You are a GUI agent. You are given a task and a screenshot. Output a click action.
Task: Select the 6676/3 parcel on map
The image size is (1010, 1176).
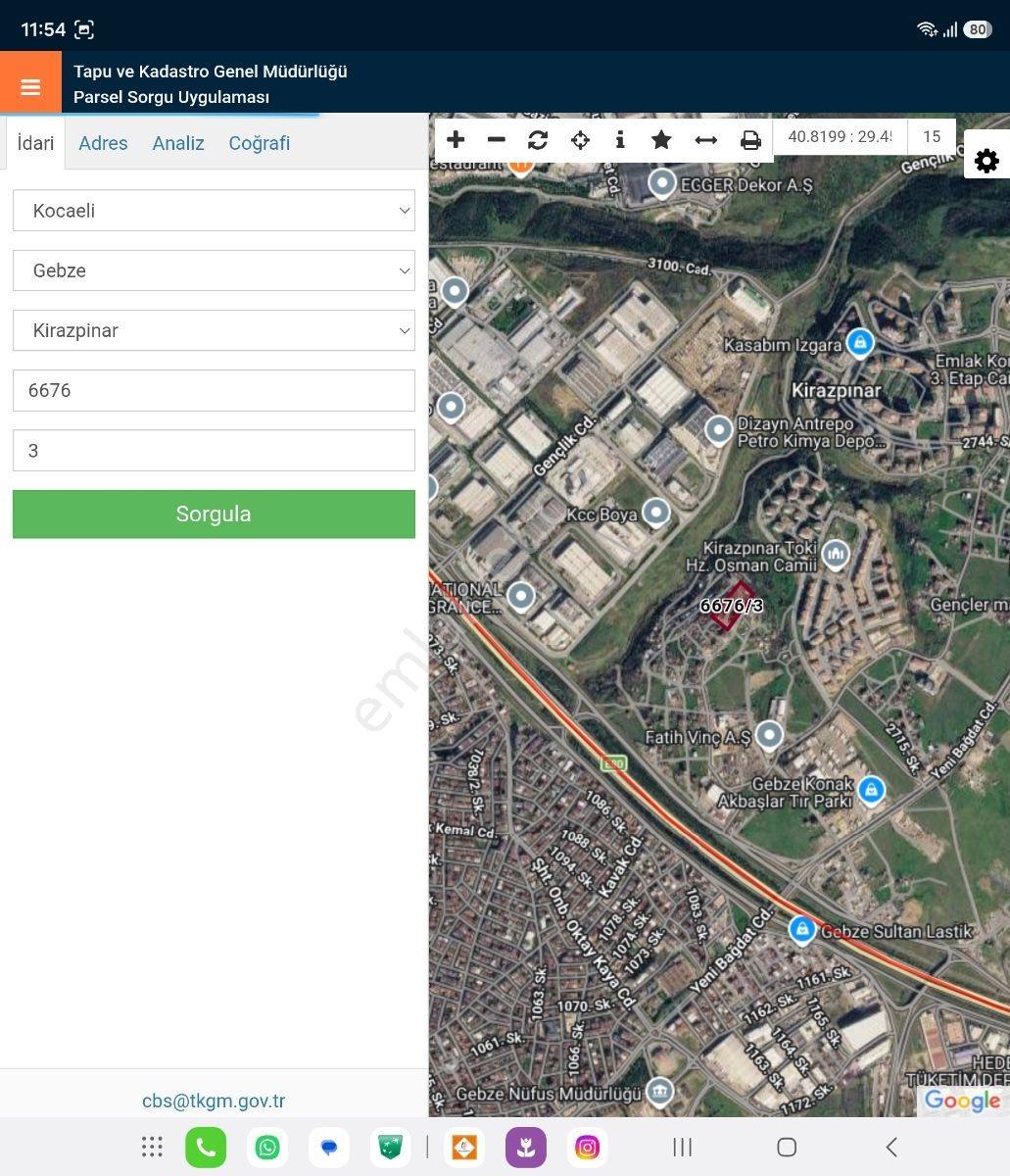732,606
